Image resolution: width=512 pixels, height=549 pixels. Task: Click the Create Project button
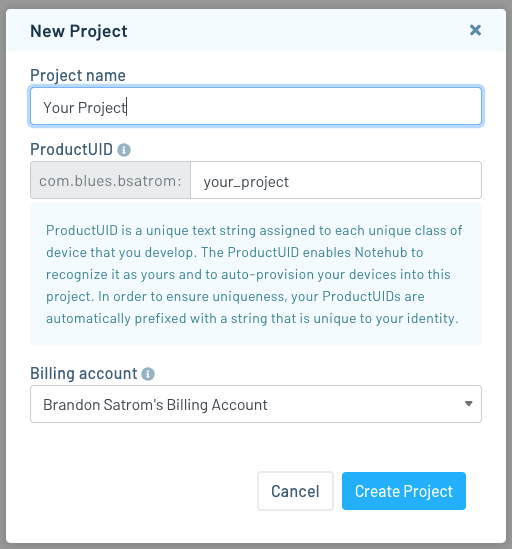(x=404, y=491)
